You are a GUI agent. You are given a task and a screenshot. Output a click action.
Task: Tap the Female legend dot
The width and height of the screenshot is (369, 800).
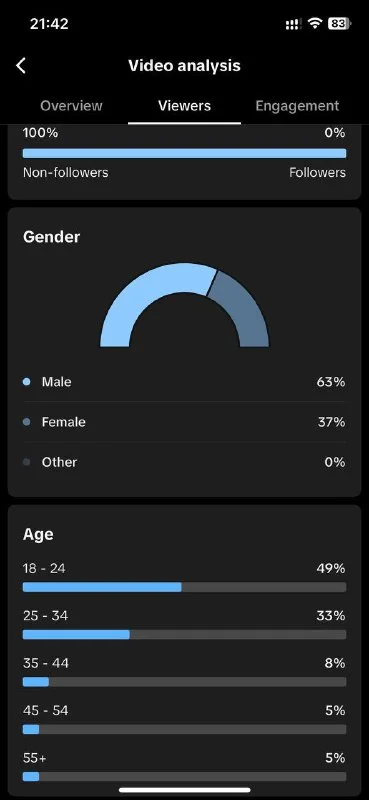coord(27,422)
